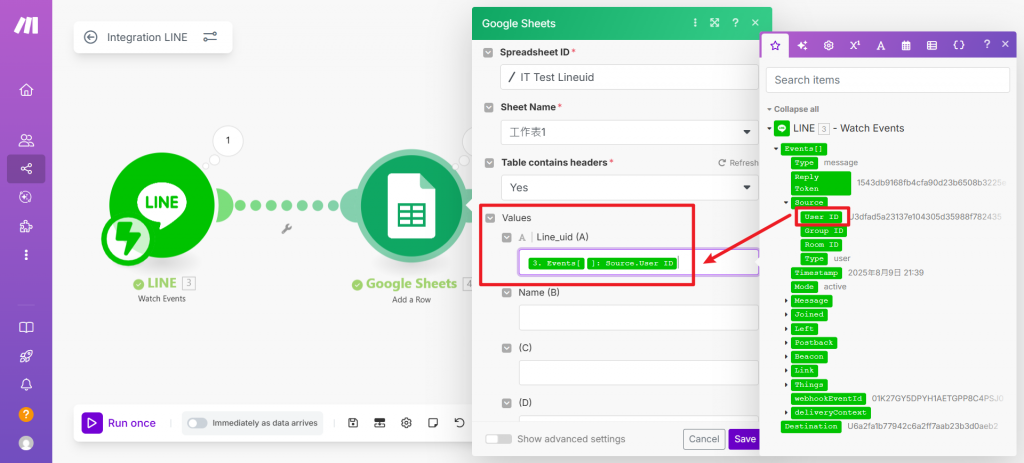The height and width of the screenshot is (463, 1024).
Task: Open the notifications bell icon
Action: coord(26,385)
